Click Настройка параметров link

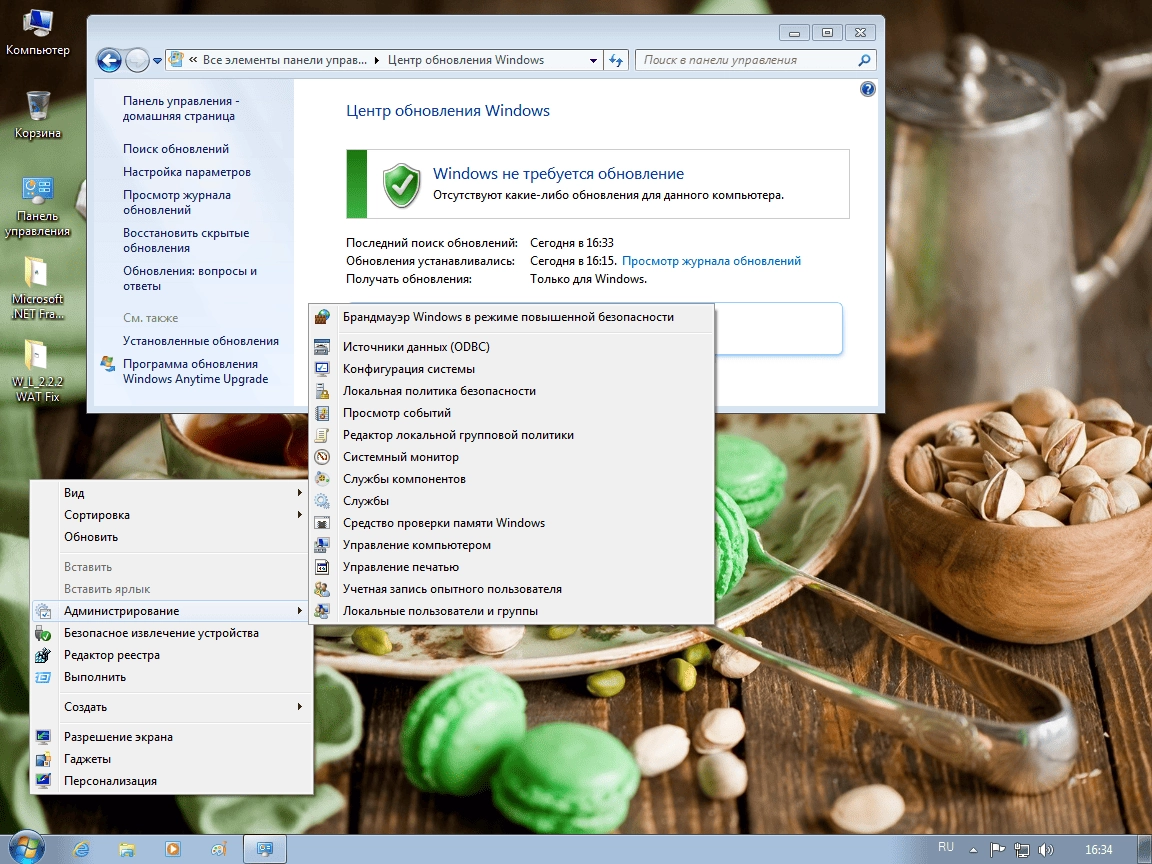[x=187, y=172]
